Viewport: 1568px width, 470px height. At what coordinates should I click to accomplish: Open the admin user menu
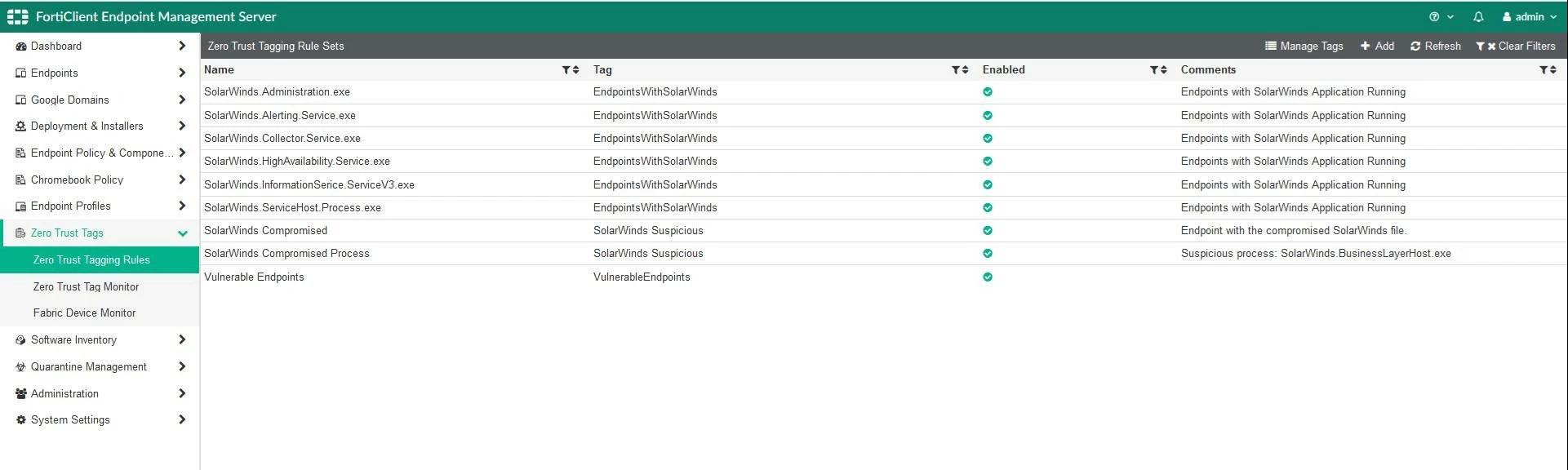tap(1530, 16)
